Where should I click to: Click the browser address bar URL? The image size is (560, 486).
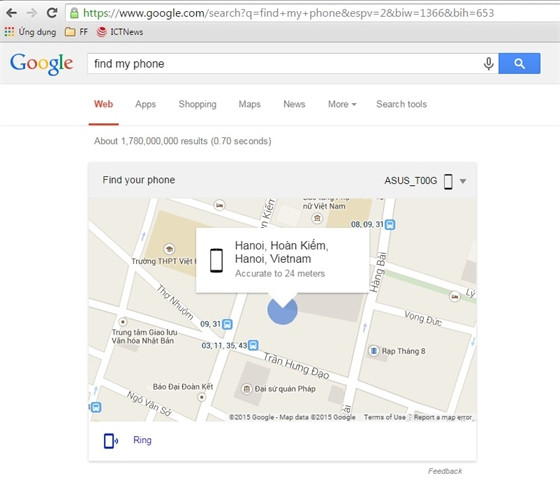click(289, 13)
